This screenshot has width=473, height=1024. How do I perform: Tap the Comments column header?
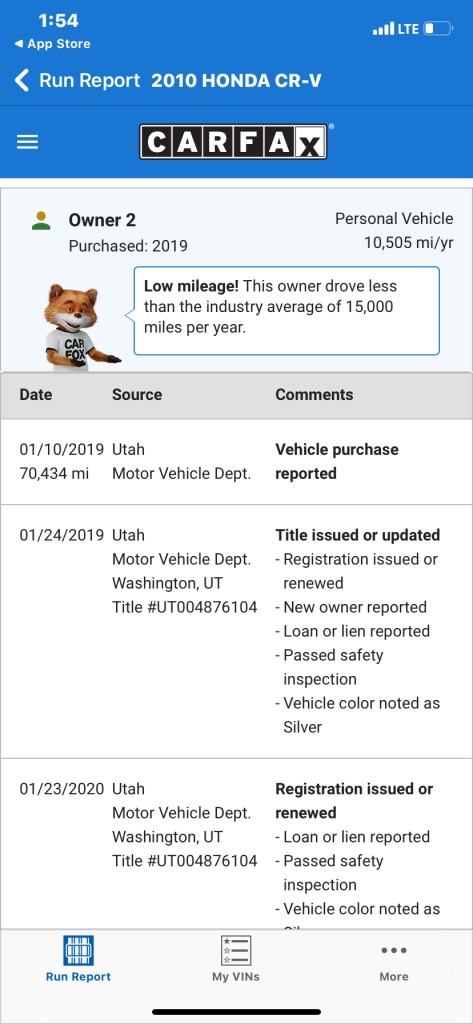[314, 394]
